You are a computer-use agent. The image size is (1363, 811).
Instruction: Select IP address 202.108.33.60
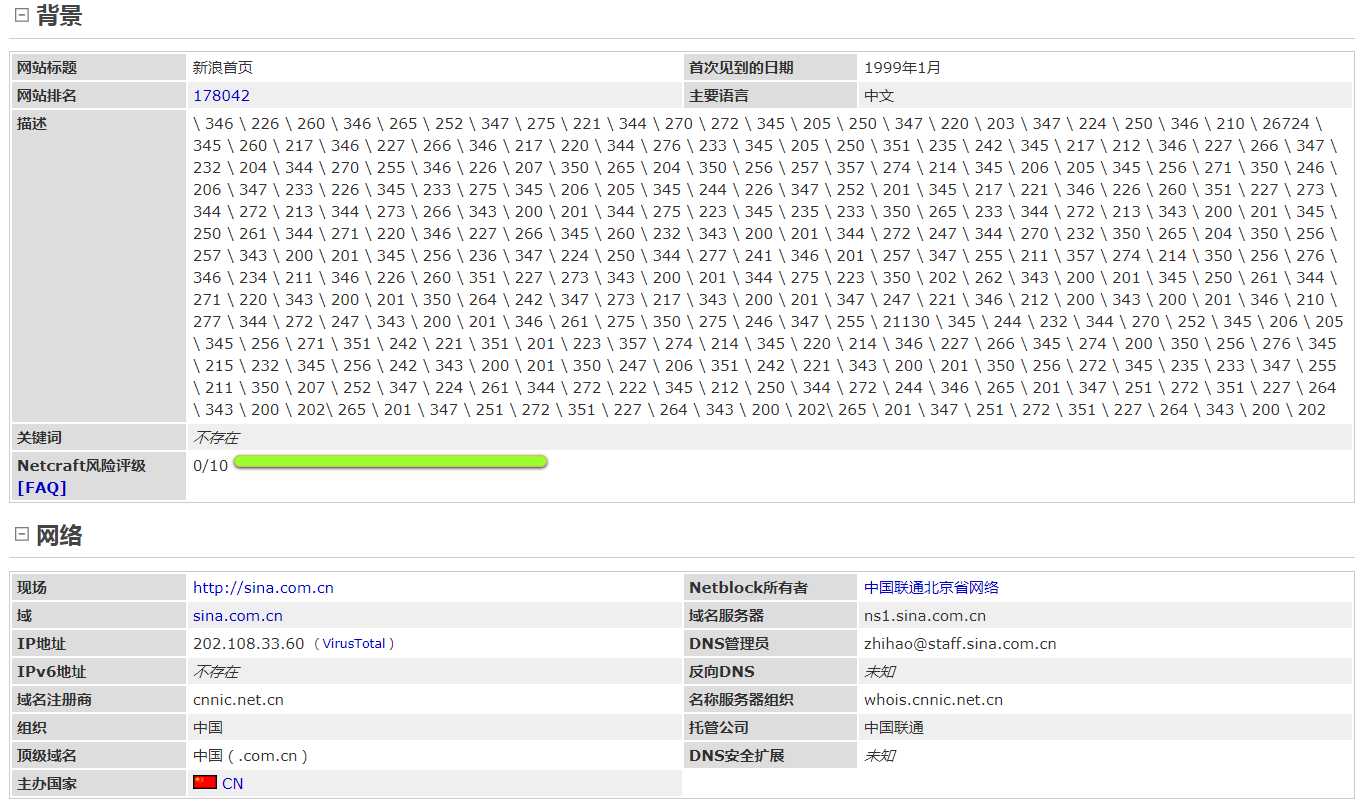click(248, 644)
